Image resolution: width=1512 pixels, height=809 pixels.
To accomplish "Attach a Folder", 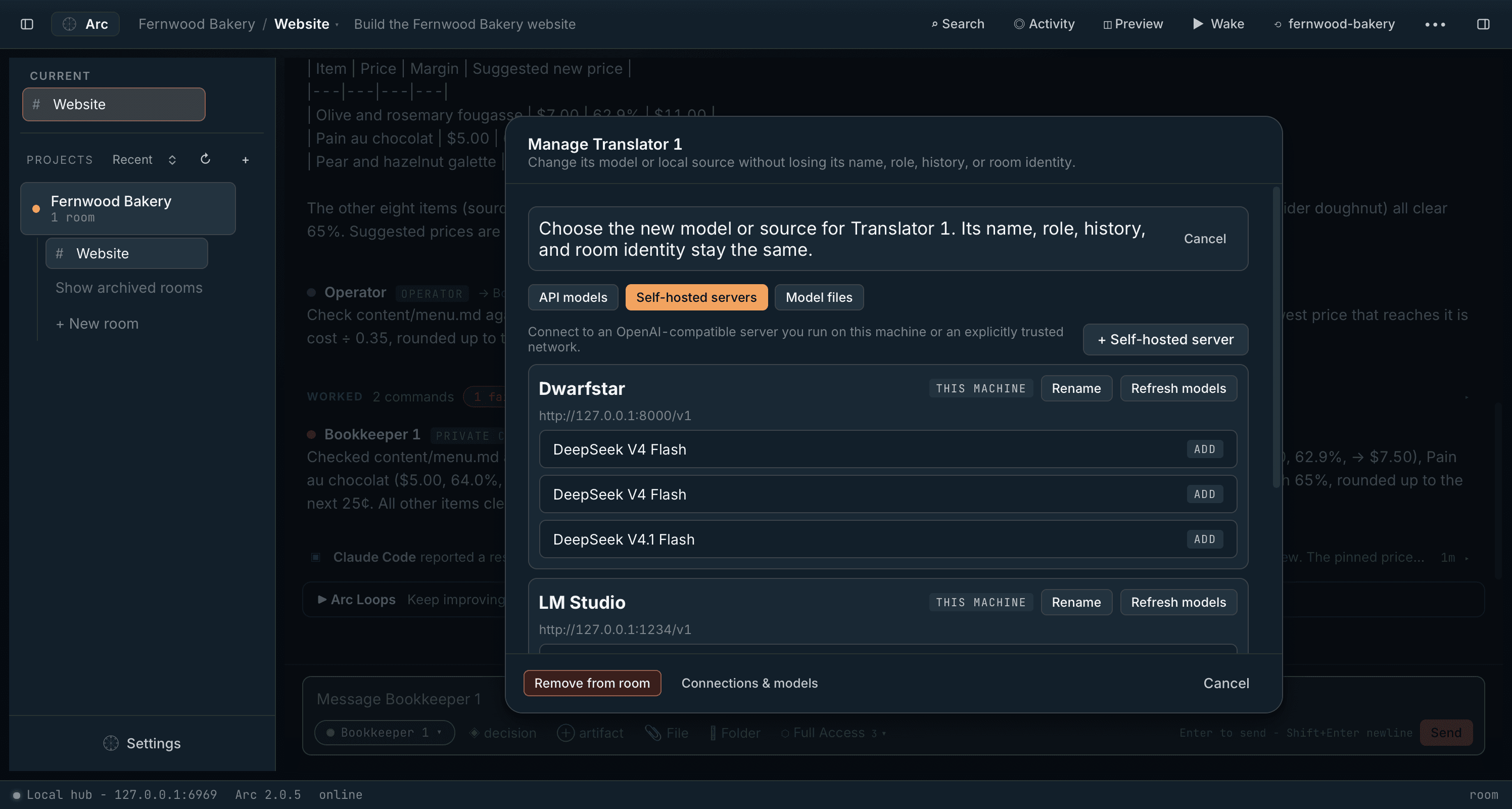I will click(x=735, y=733).
